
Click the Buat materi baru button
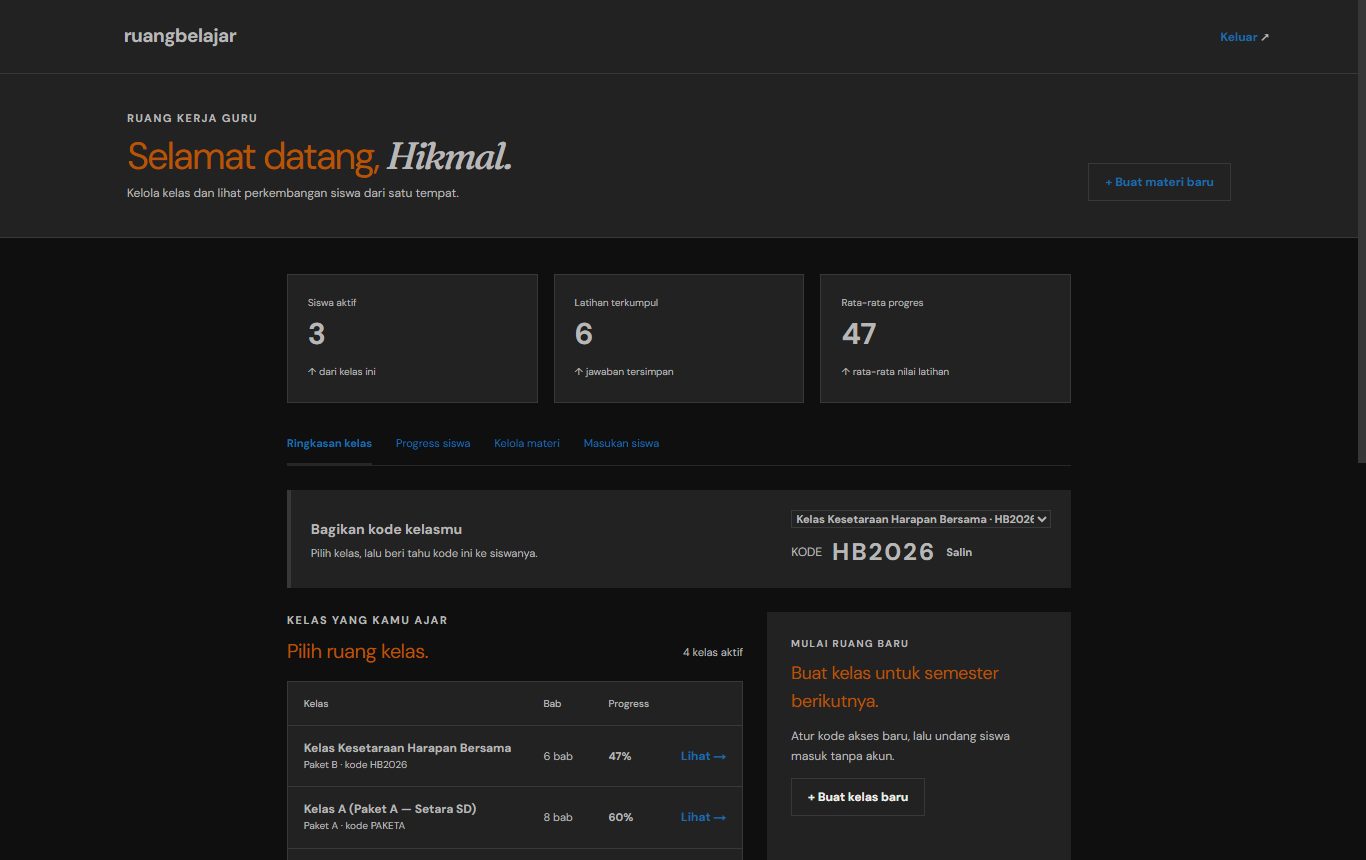point(1159,182)
